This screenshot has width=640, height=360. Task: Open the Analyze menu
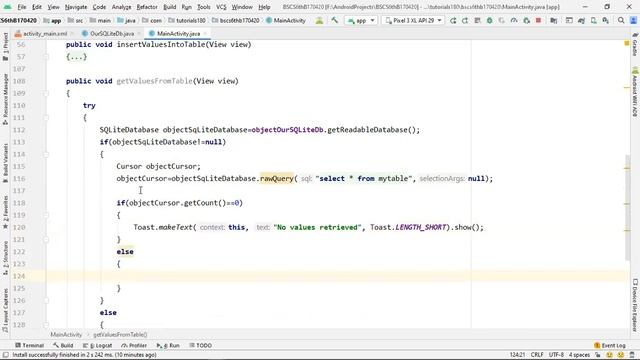[121, 7]
